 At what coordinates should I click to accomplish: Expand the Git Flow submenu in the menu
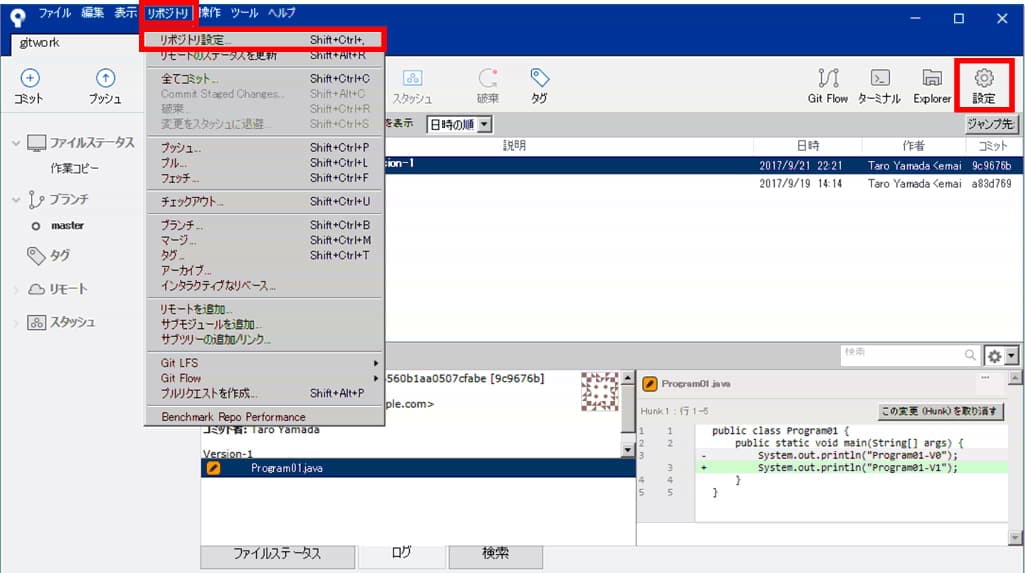click(x=264, y=378)
